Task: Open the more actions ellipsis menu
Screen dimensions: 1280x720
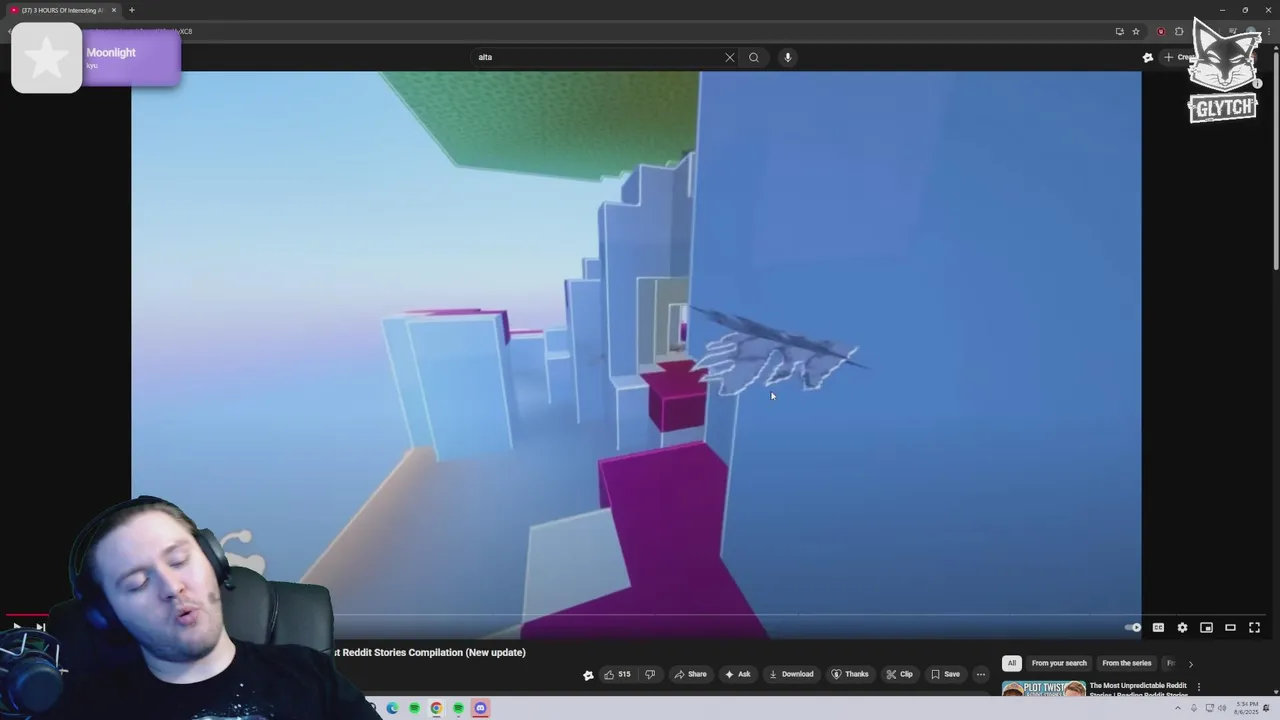Action: pos(981,674)
